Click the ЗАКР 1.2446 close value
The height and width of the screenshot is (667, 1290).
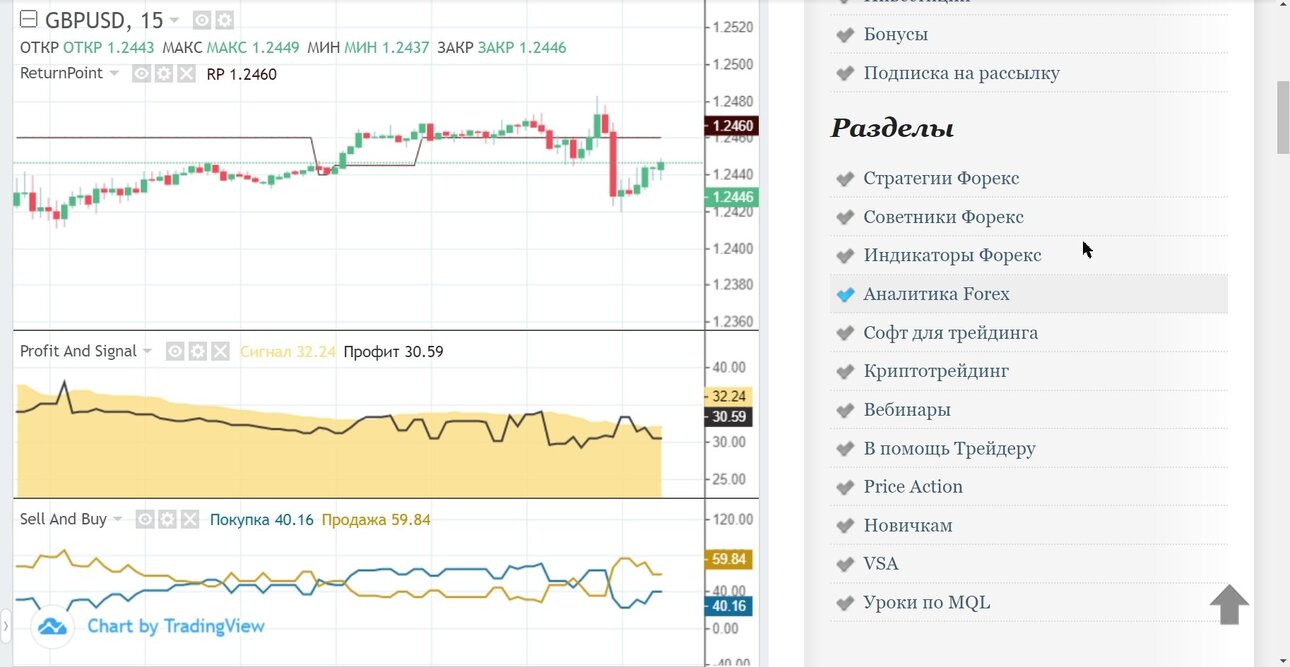click(x=522, y=47)
